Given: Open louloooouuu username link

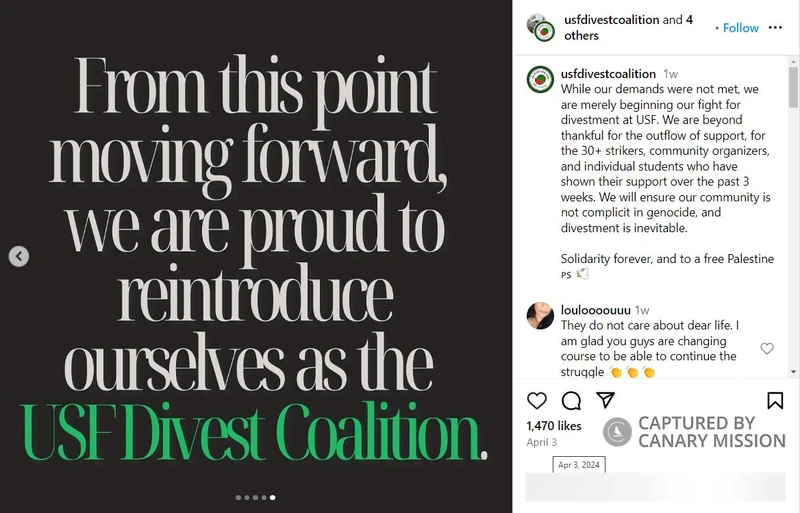Looking at the screenshot, I should (596, 310).
